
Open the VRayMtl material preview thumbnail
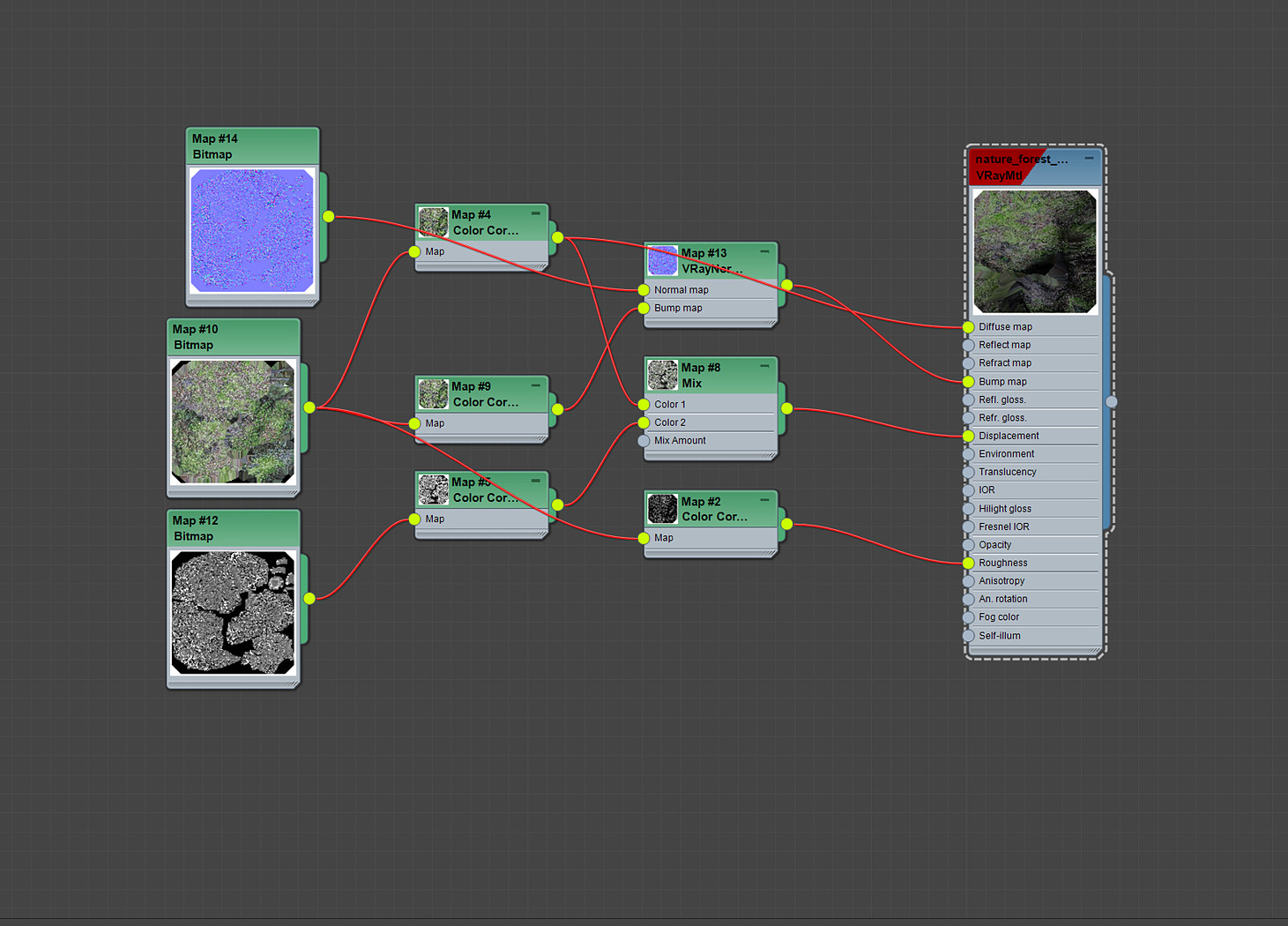(x=1035, y=252)
